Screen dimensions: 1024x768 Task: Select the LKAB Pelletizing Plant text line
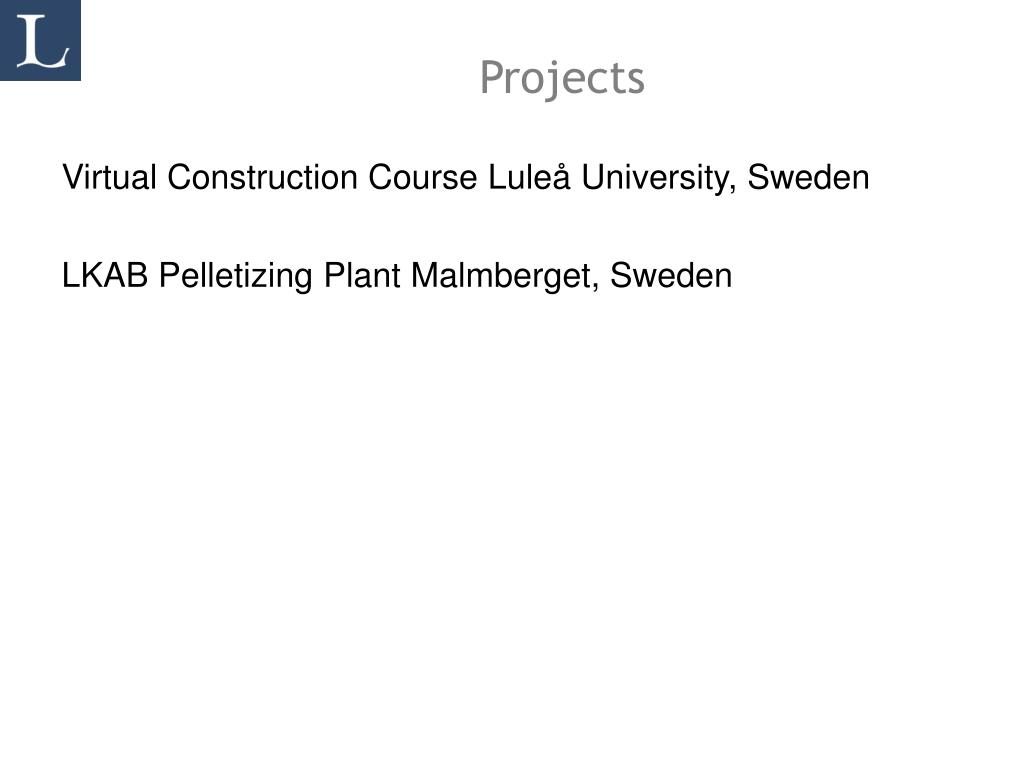click(x=397, y=277)
